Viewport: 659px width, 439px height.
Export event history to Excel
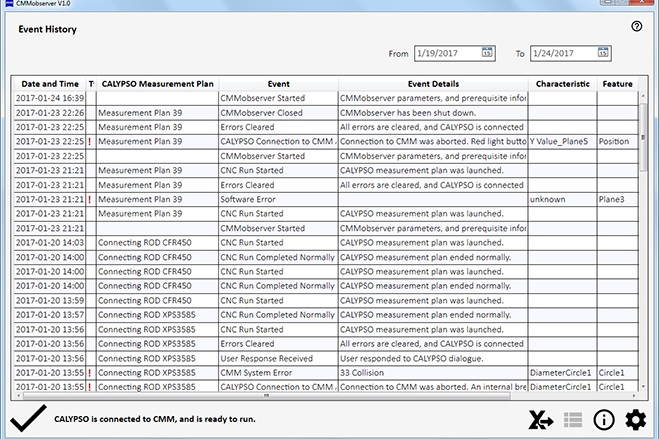[541, 420]
